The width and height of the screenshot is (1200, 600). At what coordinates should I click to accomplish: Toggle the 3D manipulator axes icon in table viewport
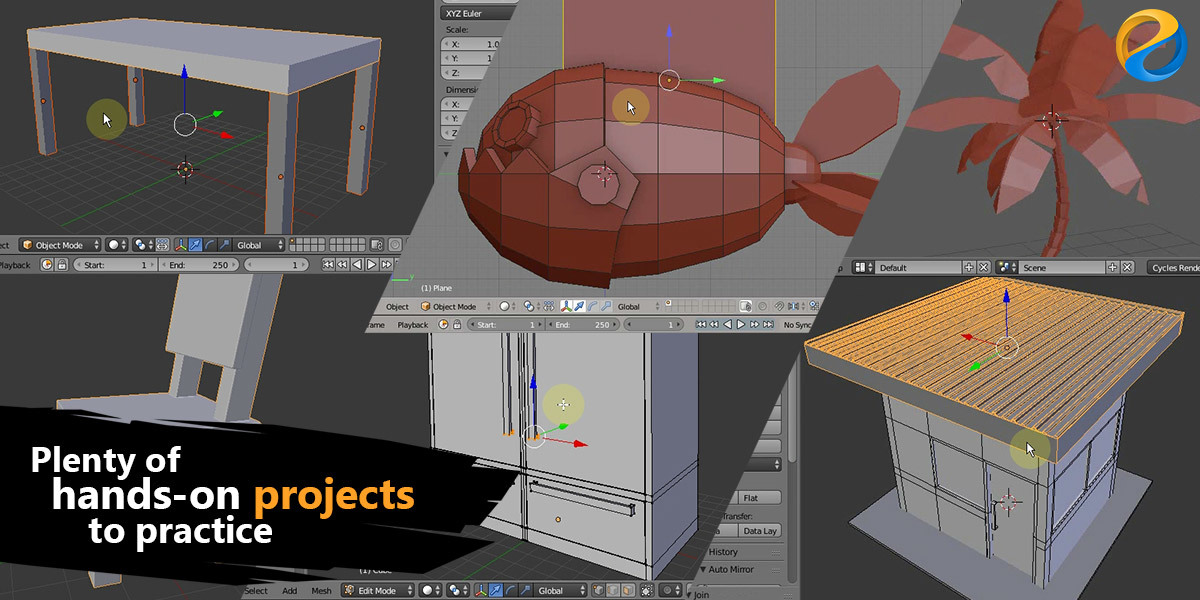click(180, 245)
